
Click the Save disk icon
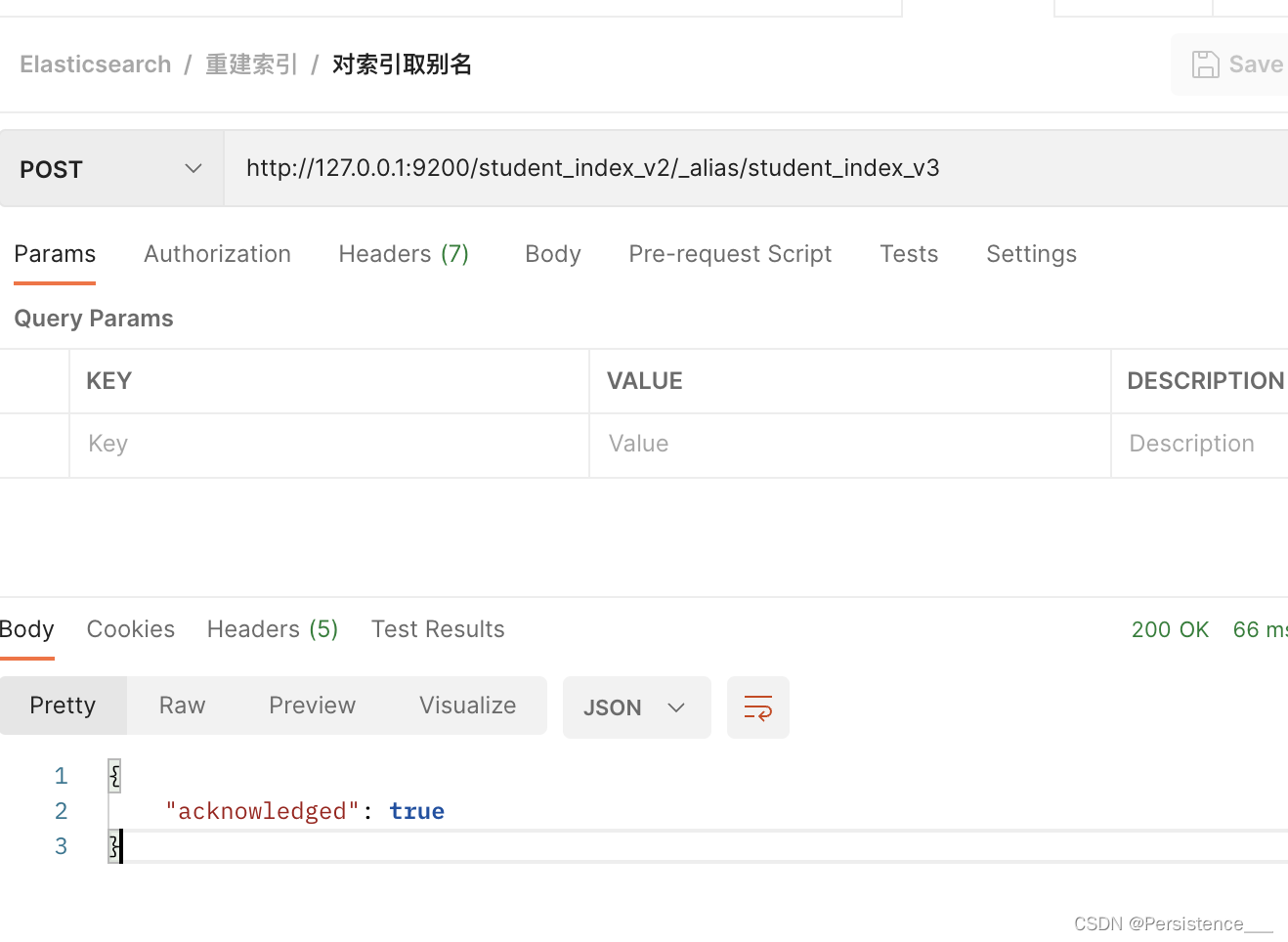(1205, 64)
